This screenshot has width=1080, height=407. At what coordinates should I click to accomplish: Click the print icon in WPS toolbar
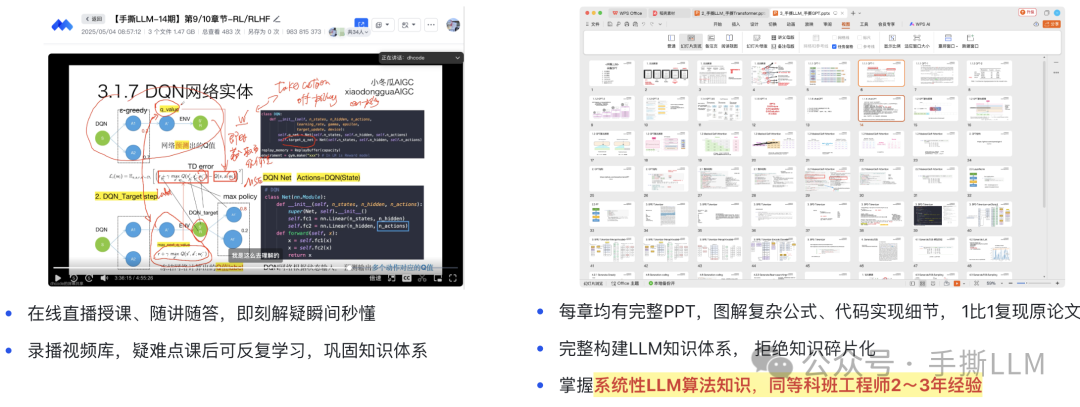(627, 24)
